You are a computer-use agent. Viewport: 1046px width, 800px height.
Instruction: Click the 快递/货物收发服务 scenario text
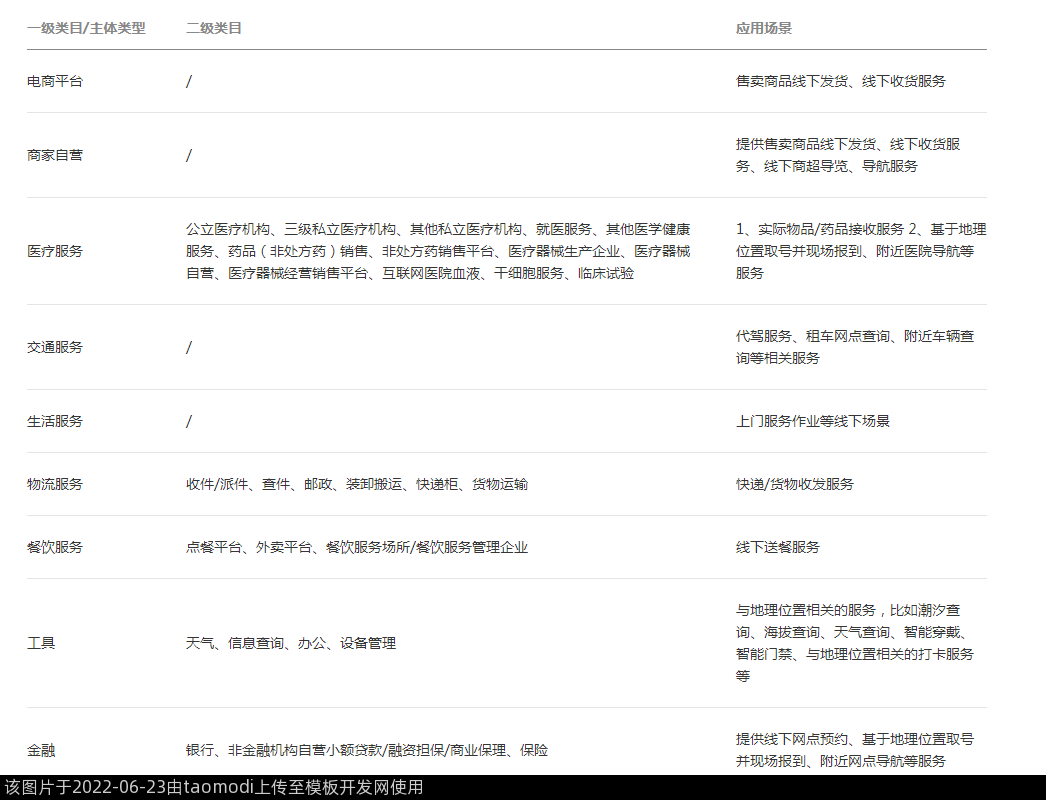pos(795,484)
